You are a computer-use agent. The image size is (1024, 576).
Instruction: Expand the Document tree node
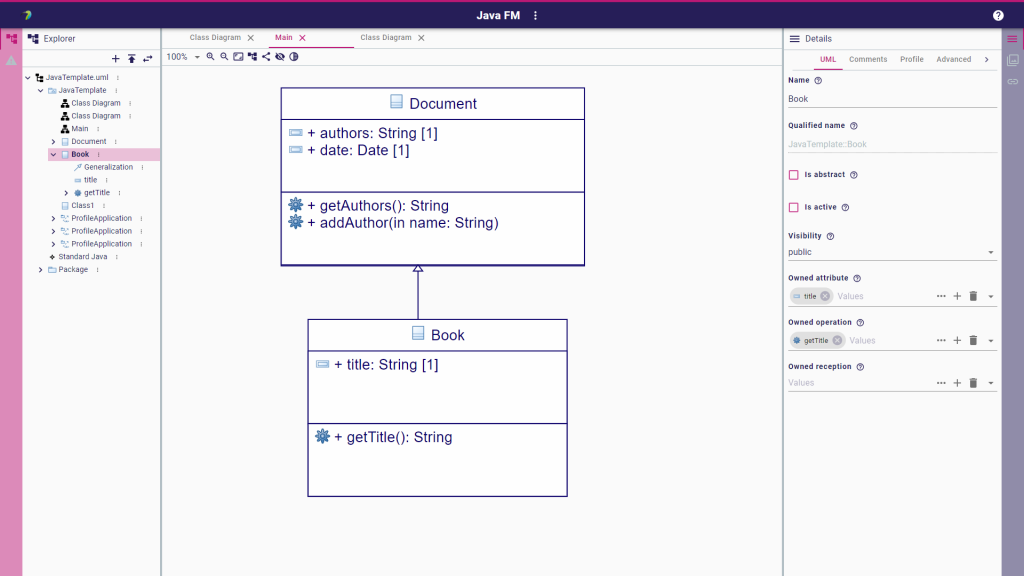tap(54, 142)
